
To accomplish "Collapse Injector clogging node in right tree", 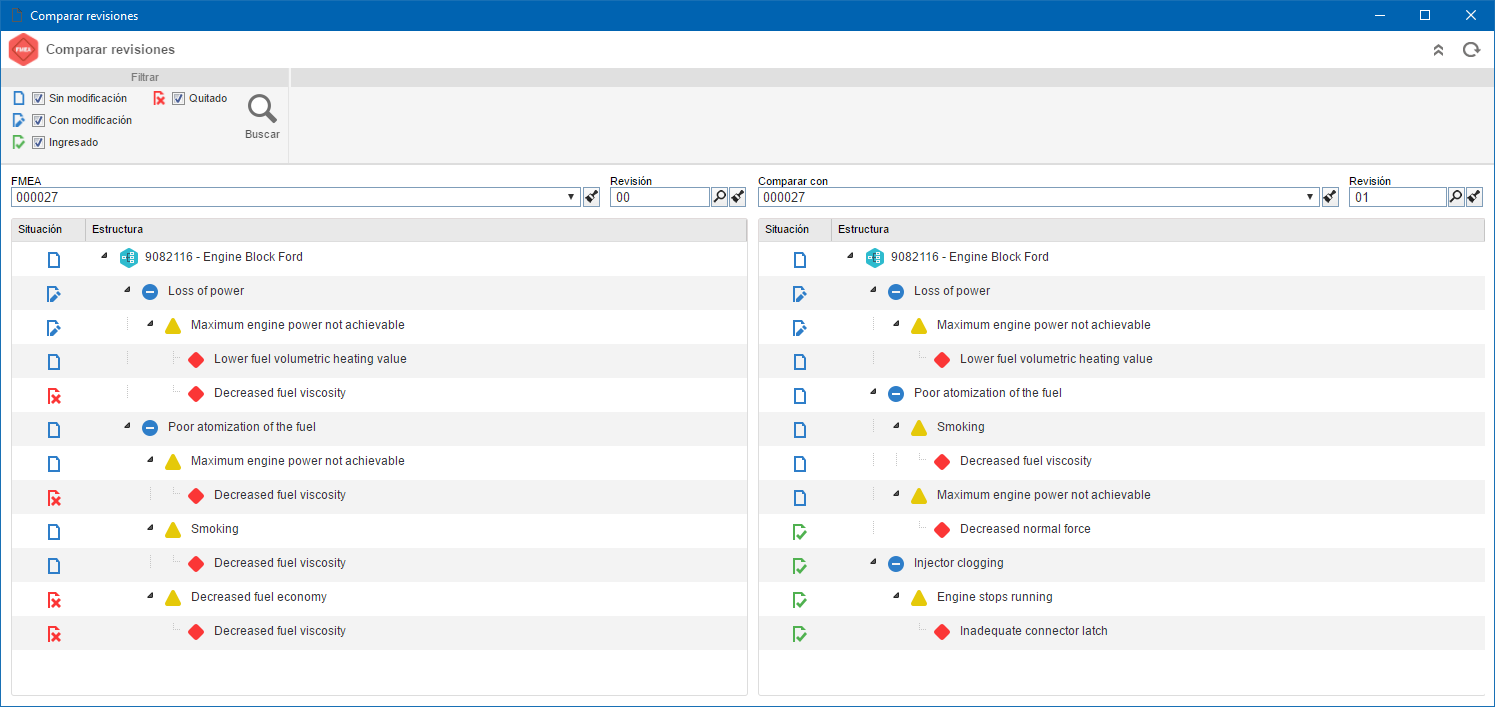I will click(873, 562).
